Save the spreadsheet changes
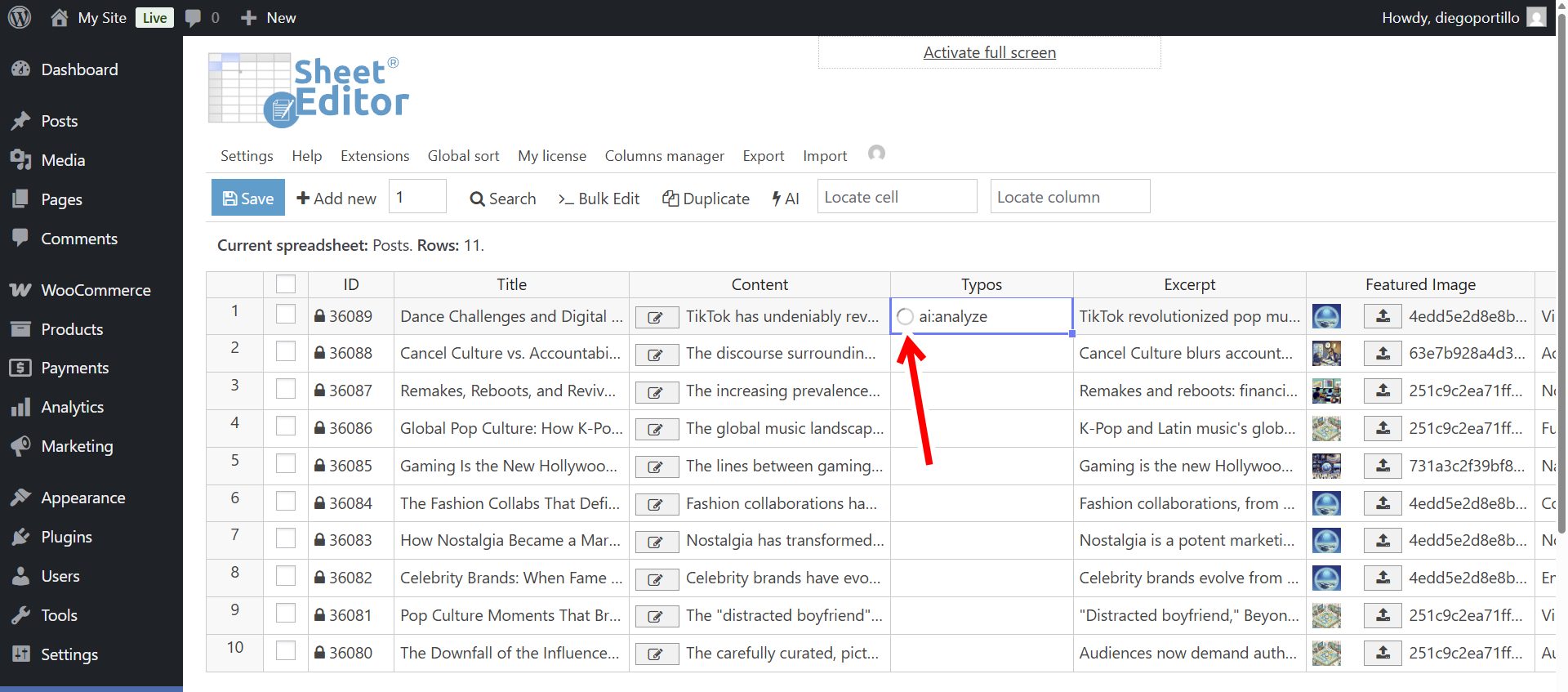Screen dimensions: 1568x692 pos(248,198)
